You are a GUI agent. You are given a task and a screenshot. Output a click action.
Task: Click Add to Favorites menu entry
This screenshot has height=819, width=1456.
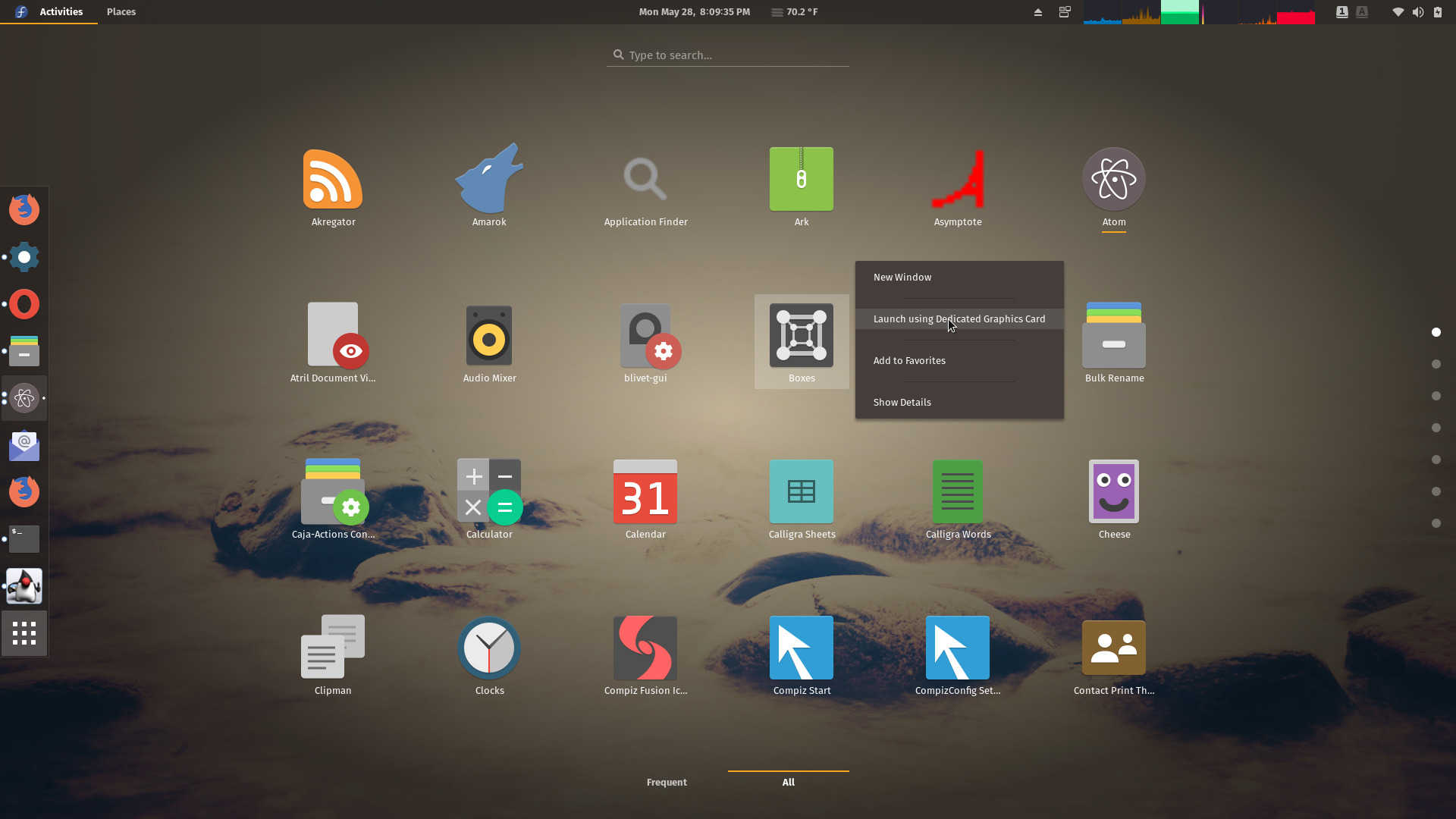pos(959,361)
